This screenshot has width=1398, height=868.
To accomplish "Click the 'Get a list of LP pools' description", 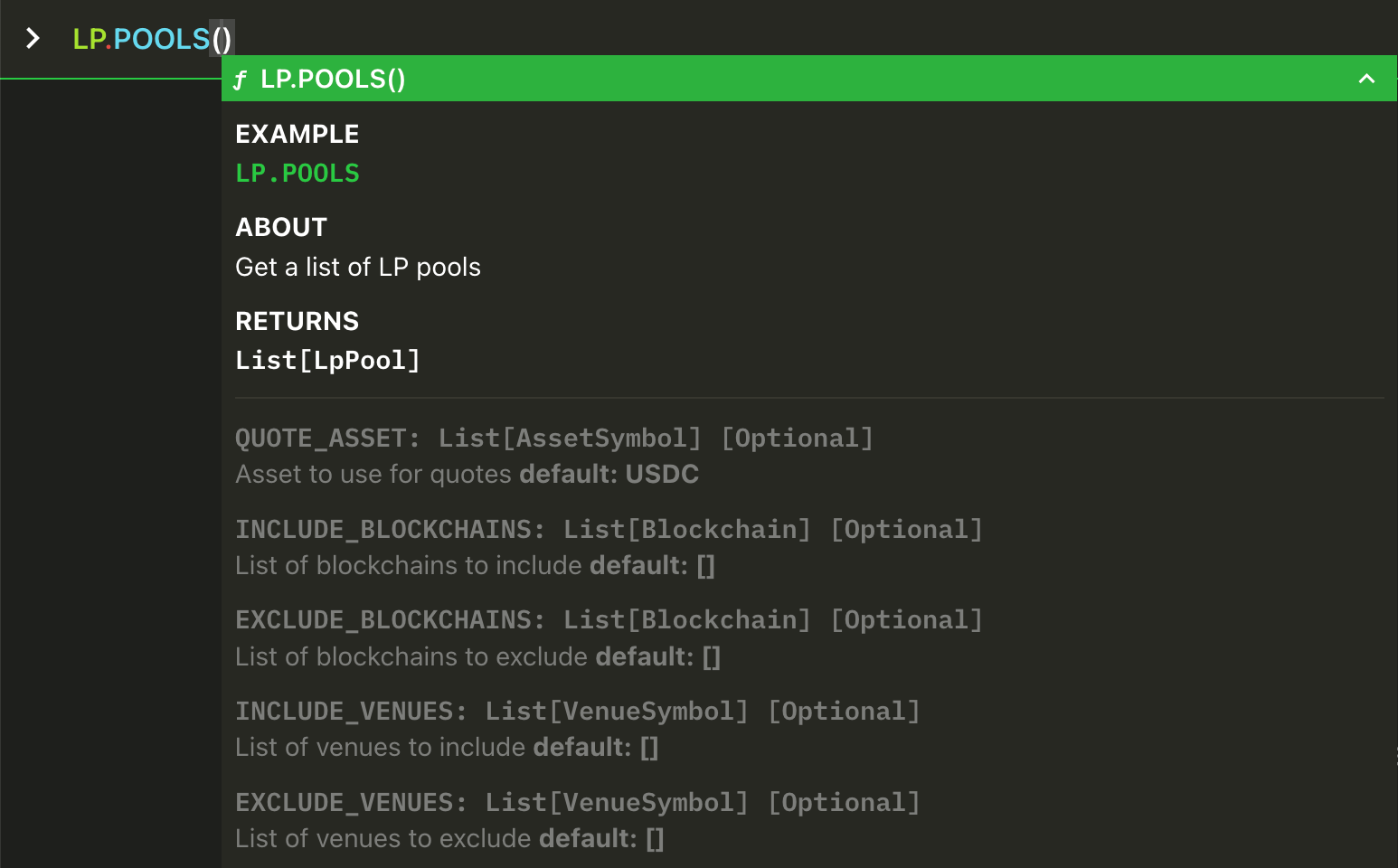I will (x=358, y=268).
